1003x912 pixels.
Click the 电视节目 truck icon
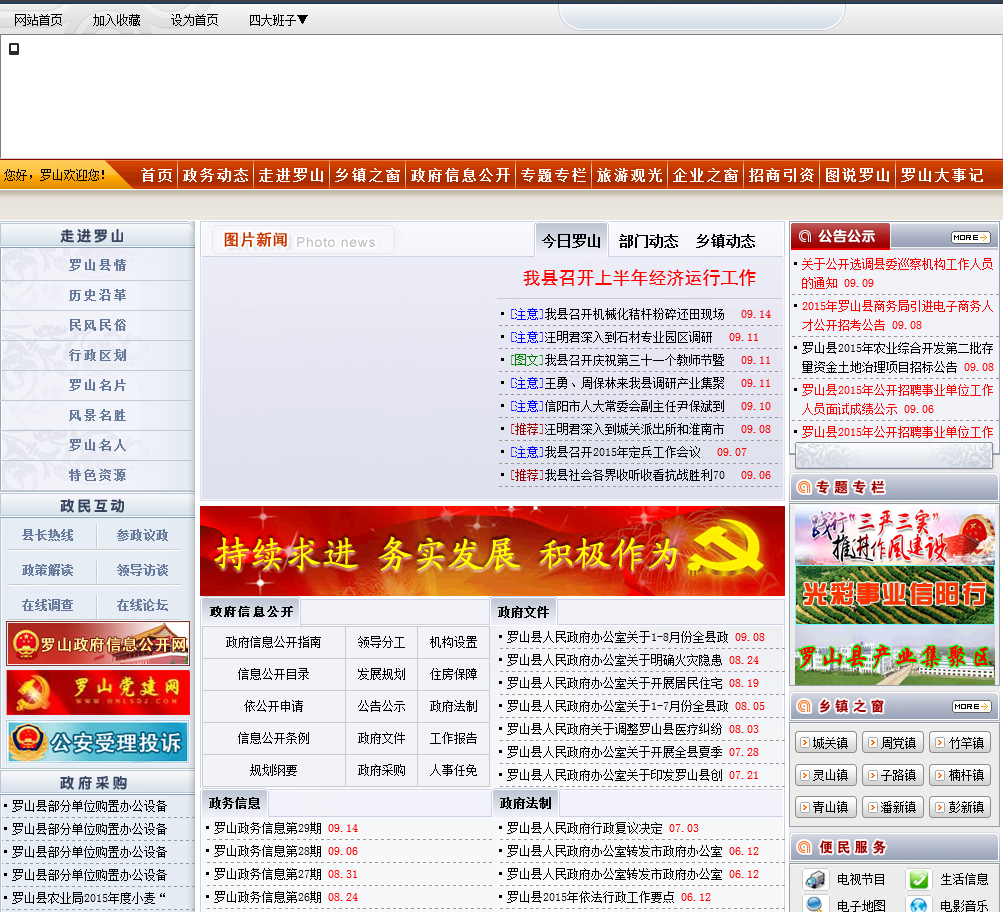click(816, 879)
